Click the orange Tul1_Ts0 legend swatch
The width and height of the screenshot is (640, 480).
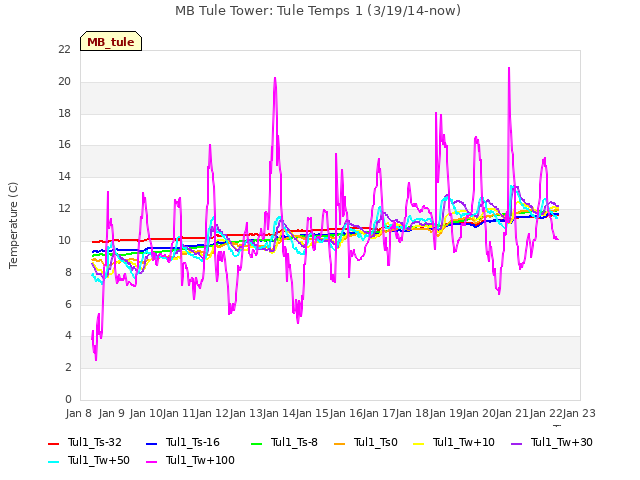coord(340,443)
